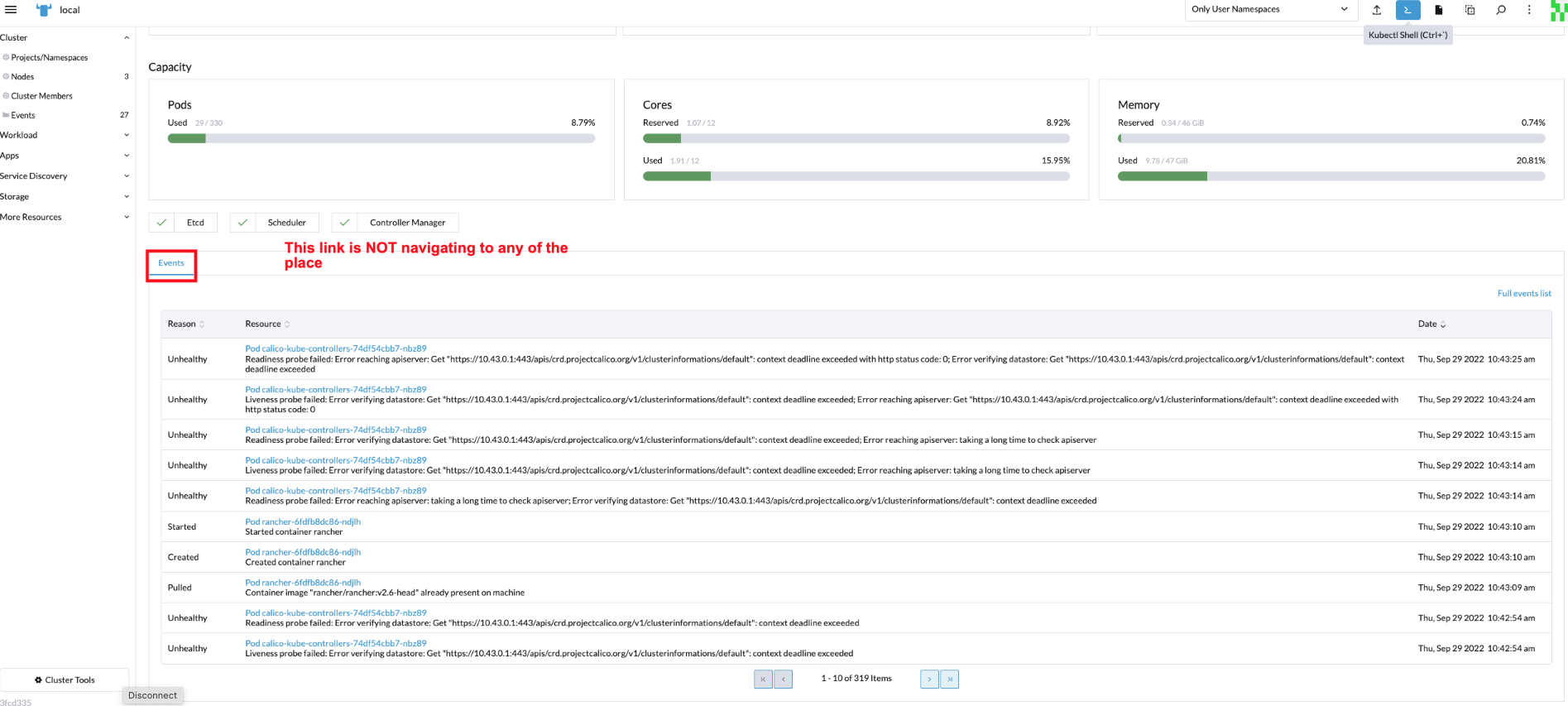The height and width of the screenshot is (706, 1568).
Task: Click the '1 - 10 of 319 Items' text
Action: point(856,679)
